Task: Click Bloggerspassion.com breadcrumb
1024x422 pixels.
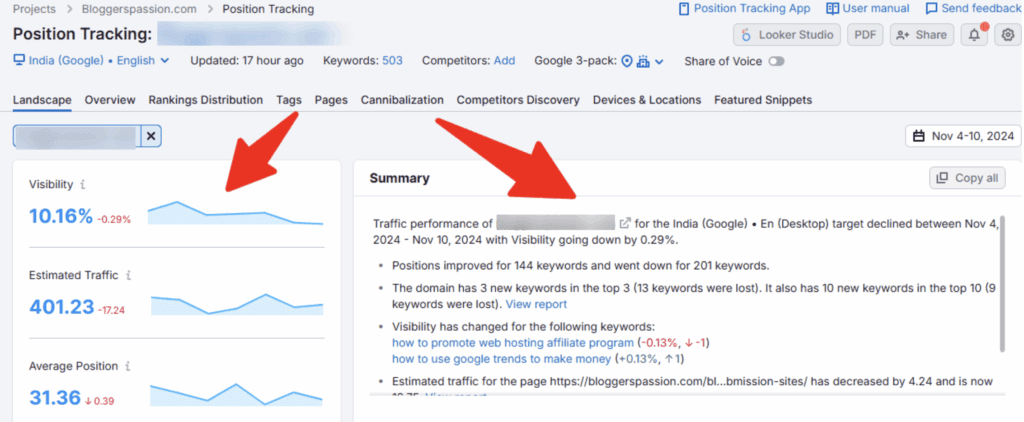Action: click(x=139, y=9)
